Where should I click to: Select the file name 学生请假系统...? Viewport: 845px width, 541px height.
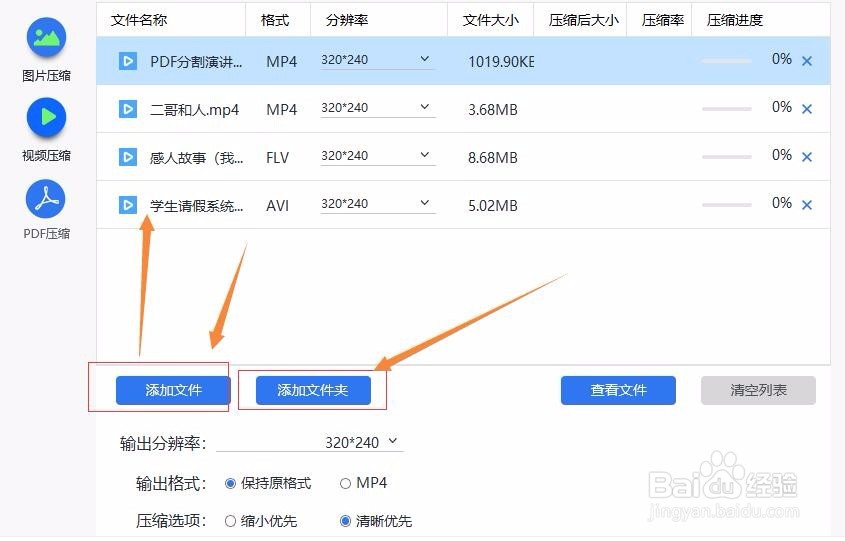tap(196, 205)
